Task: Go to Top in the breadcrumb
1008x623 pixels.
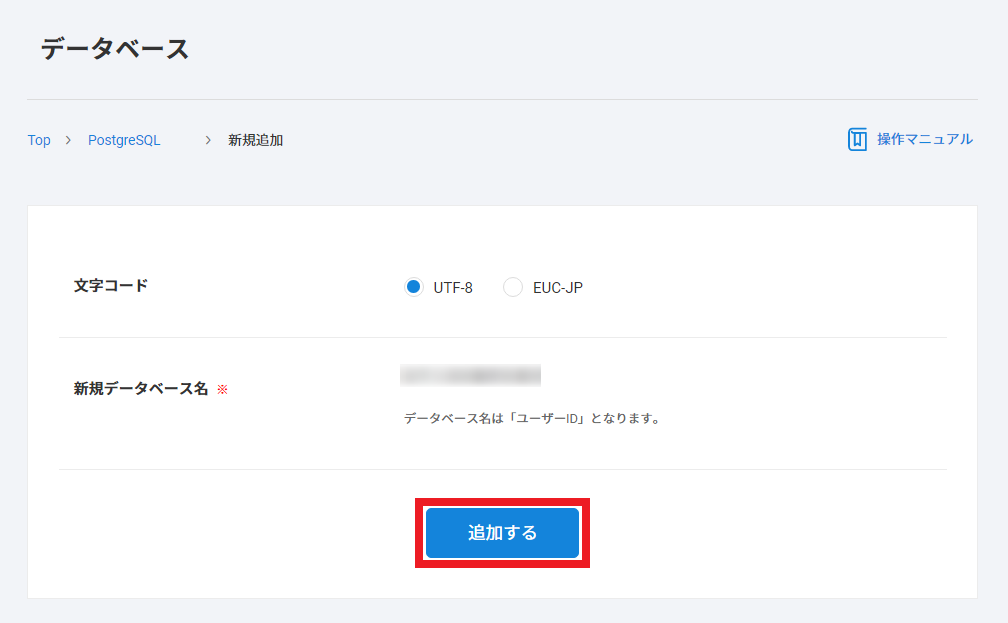Action: pyautogui.click(x=39, y=140)
